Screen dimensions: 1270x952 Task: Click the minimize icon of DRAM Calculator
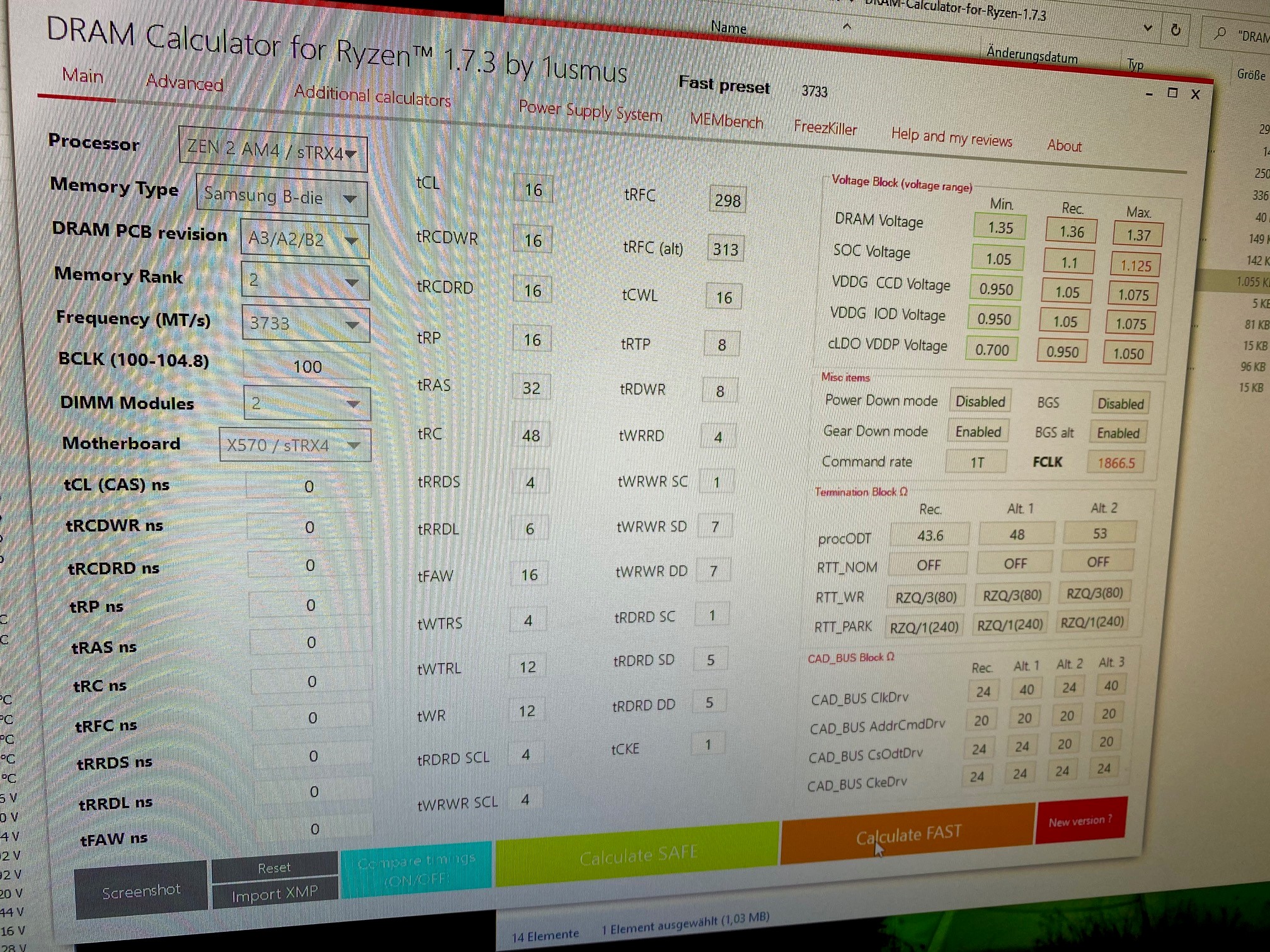click(x=1150, y=94)
